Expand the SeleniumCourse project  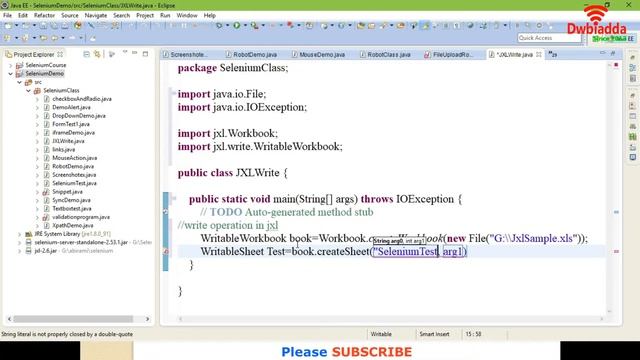[x=11, y=65]
